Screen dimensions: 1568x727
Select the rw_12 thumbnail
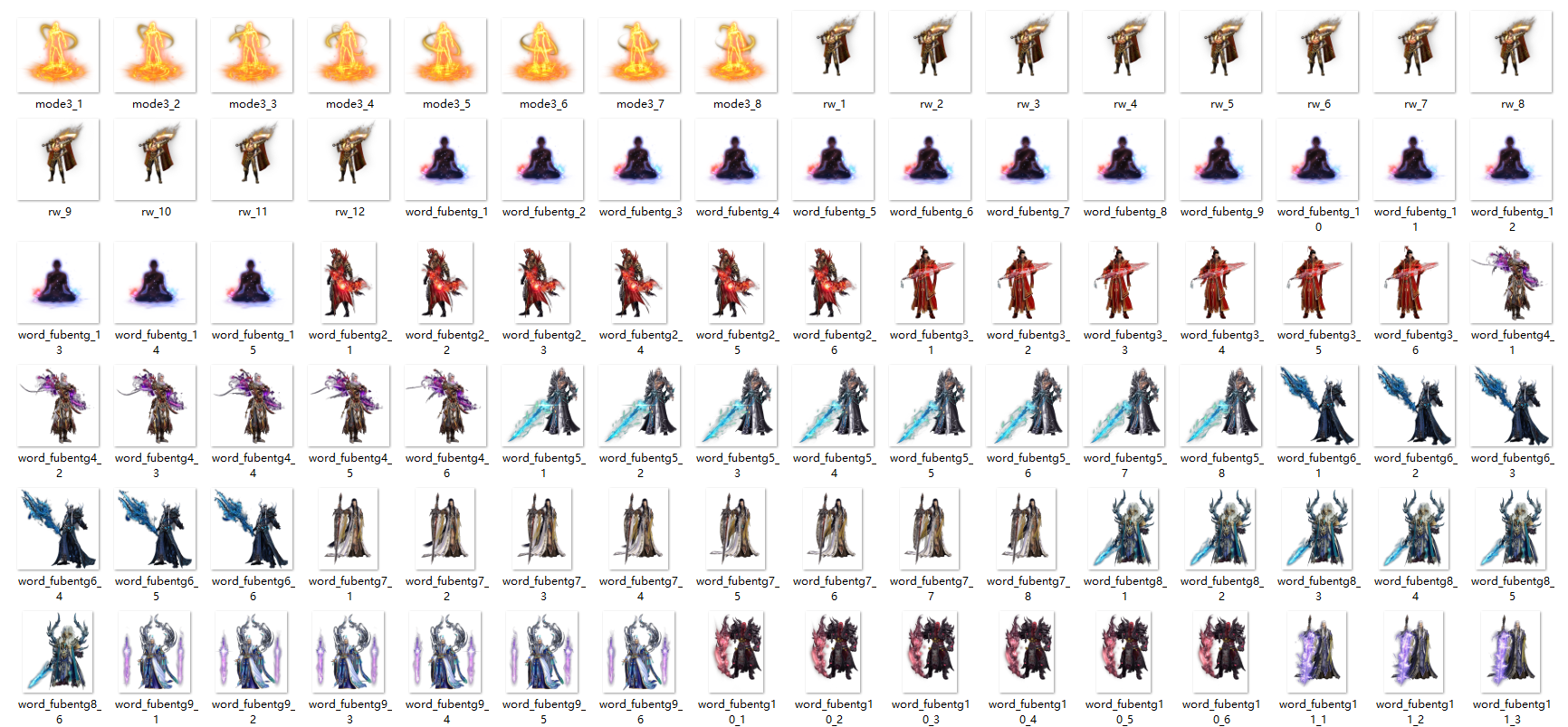click(349, 159)
